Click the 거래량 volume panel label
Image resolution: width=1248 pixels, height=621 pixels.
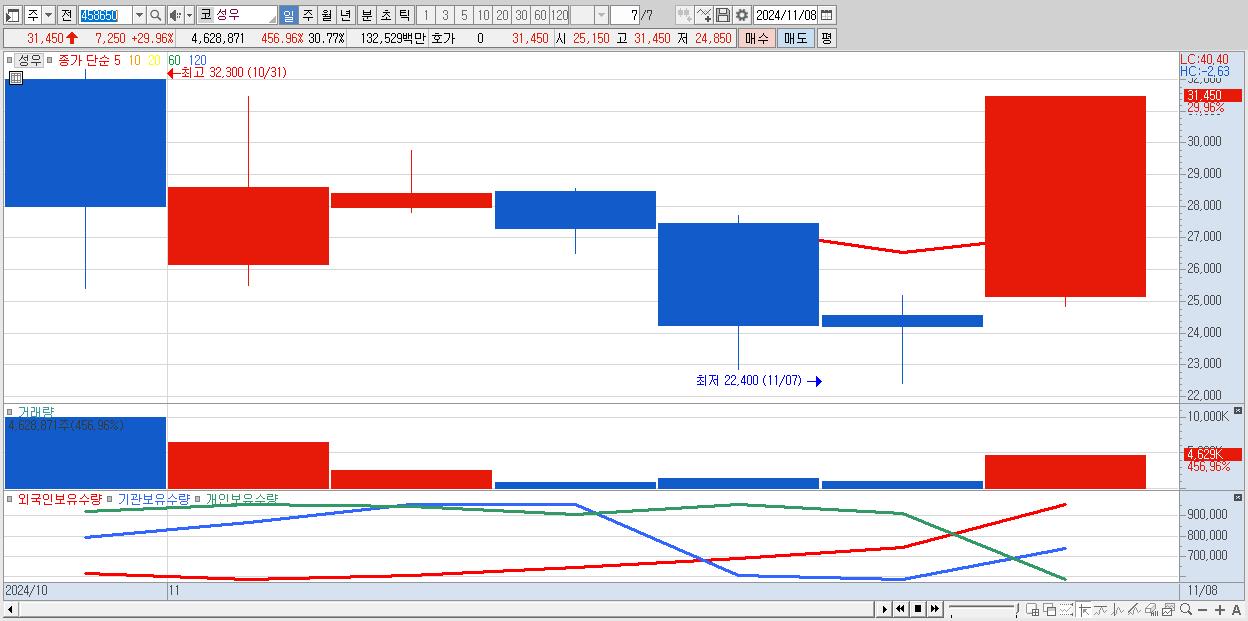click(x=36, y=412)
